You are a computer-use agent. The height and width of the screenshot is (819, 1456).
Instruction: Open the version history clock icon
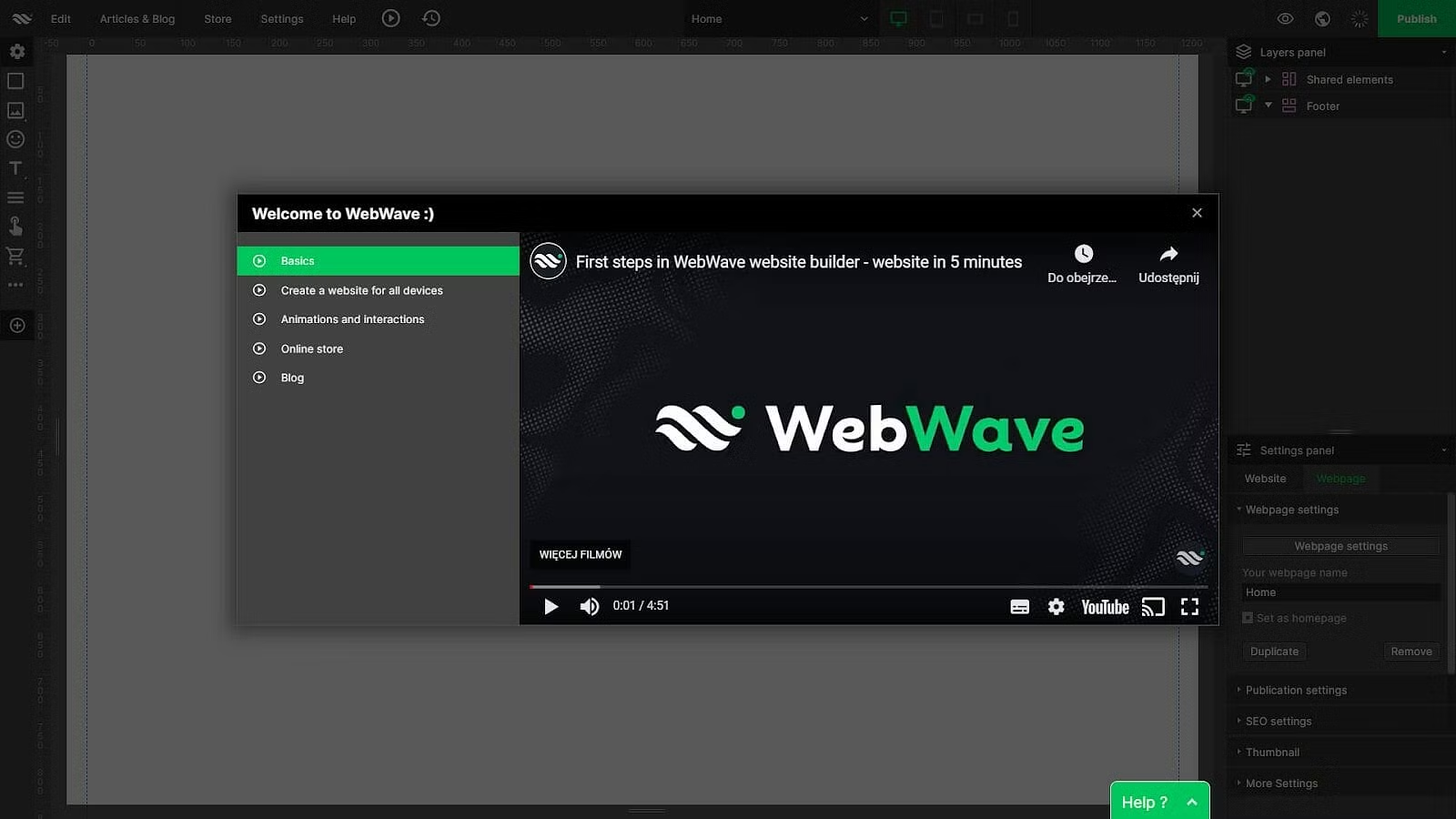(431, 18)
